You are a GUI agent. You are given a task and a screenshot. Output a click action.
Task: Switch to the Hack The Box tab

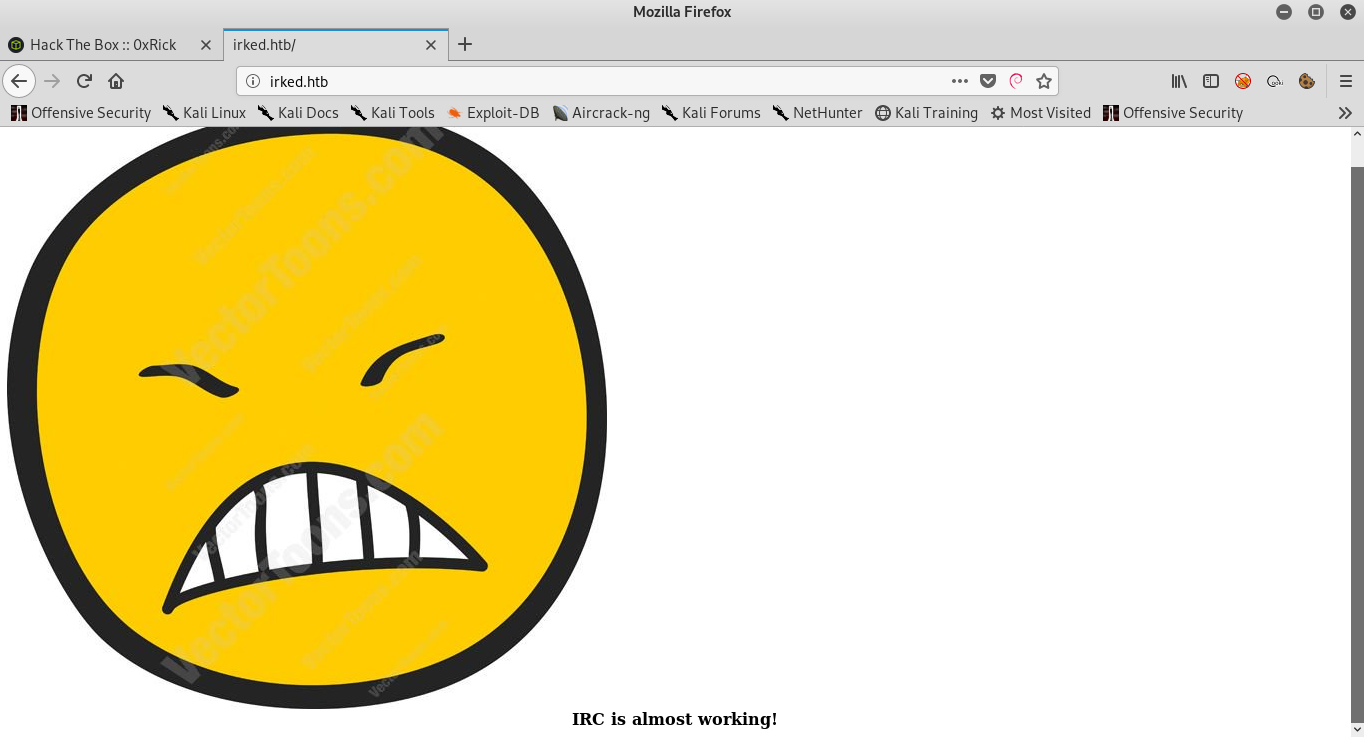(103, 45)
